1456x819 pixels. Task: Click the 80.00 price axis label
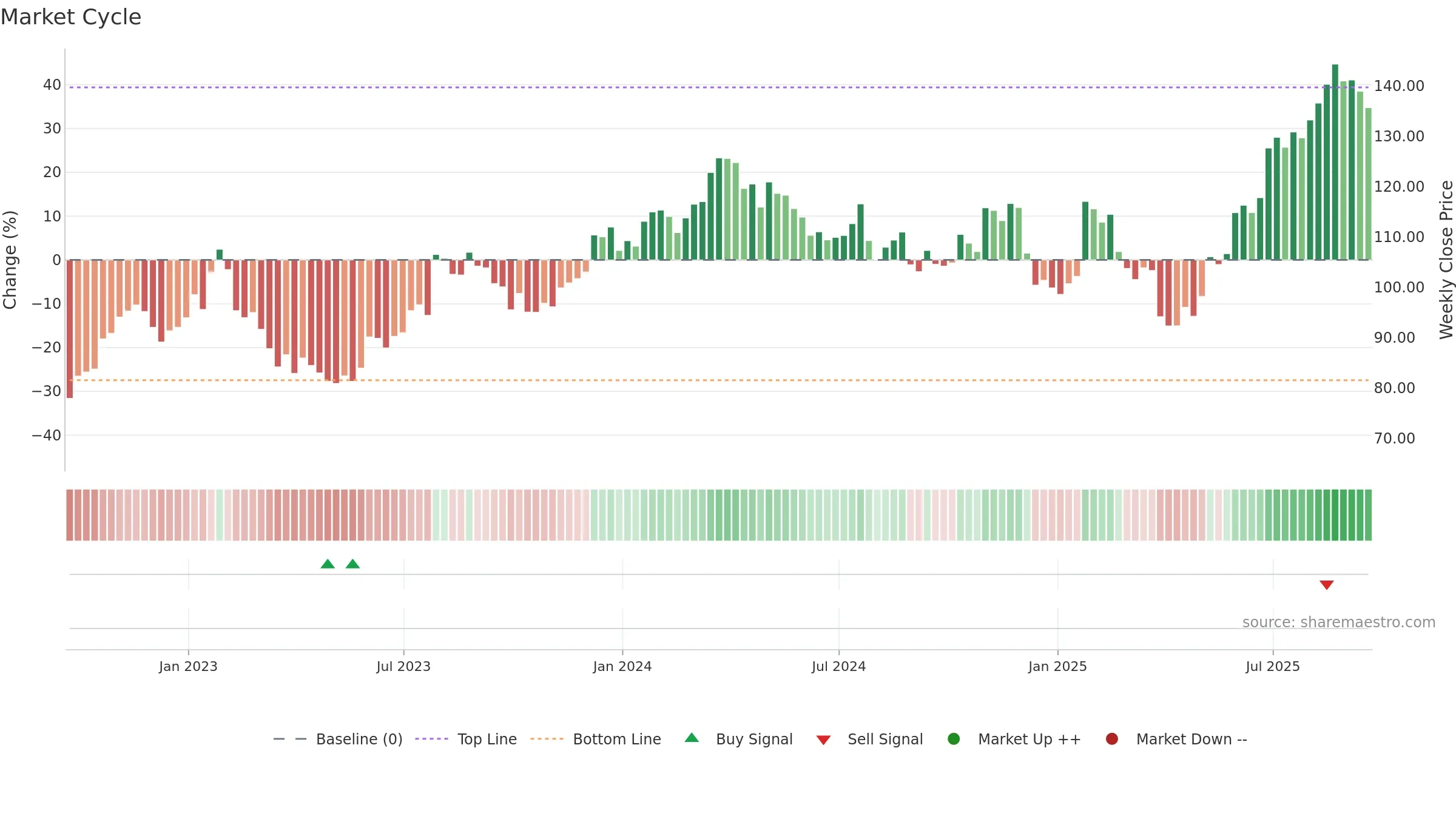pyautogui.click(x=1394, y=388)
